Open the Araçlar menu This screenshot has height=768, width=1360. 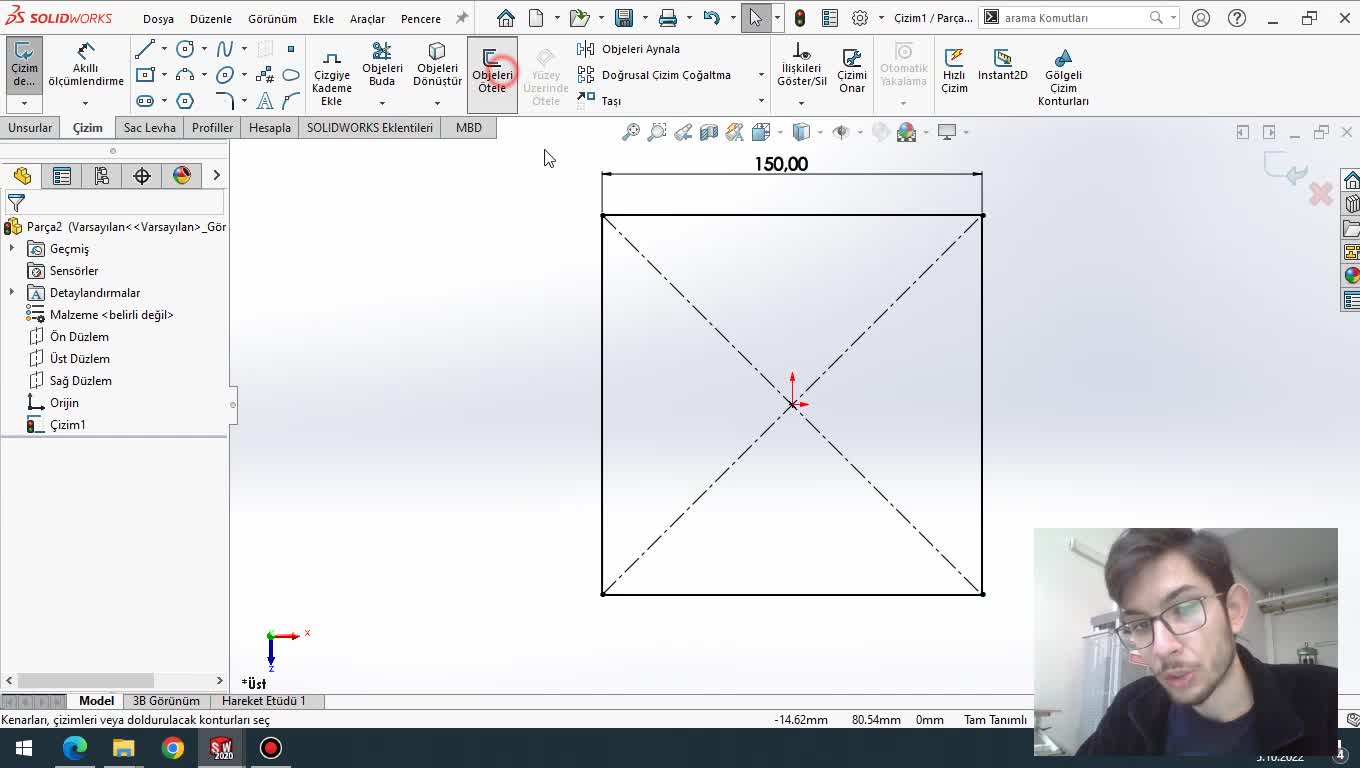pos(367,19)
